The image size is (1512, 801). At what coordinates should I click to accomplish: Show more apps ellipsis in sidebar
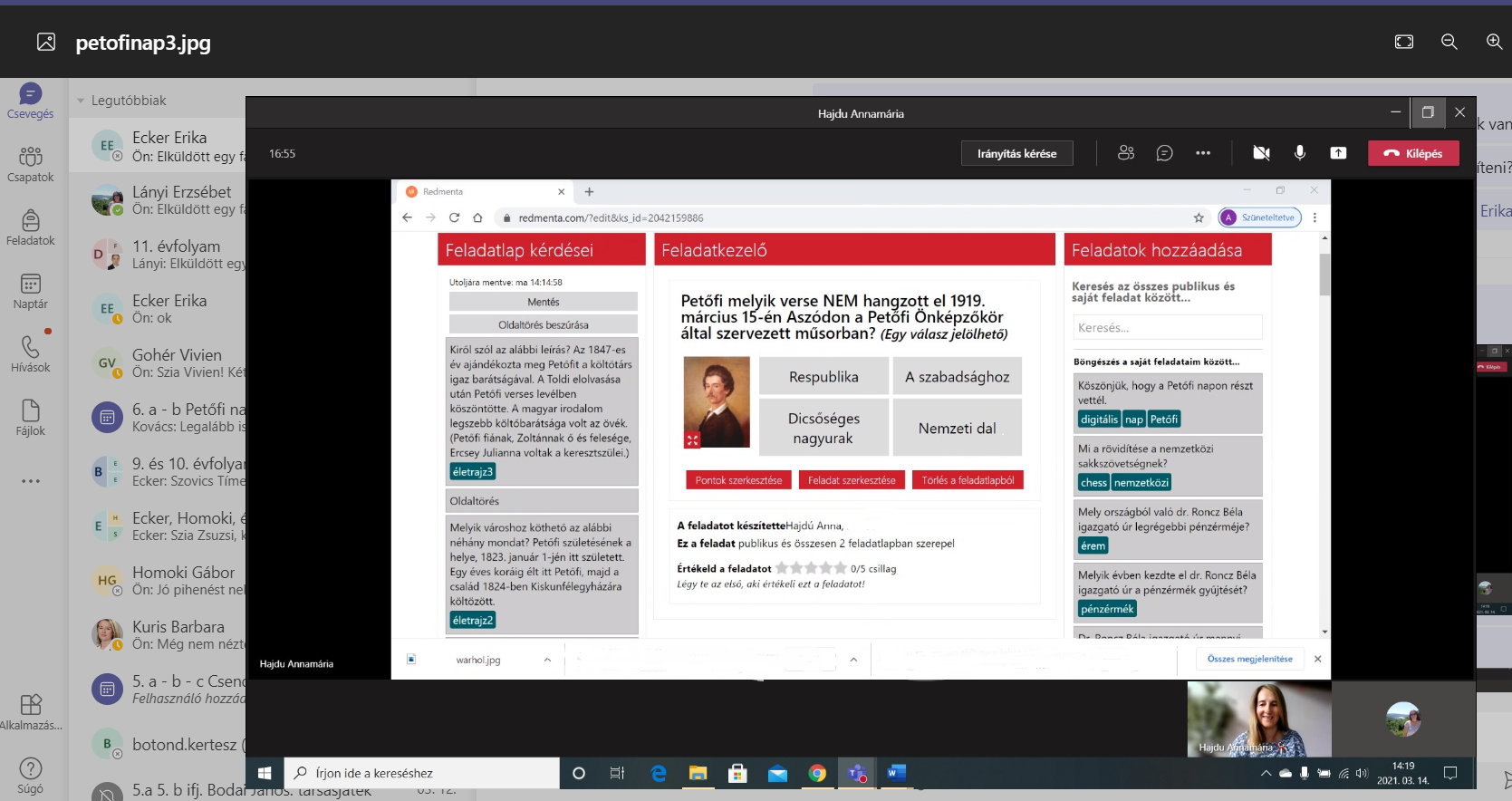pos(30,481)
